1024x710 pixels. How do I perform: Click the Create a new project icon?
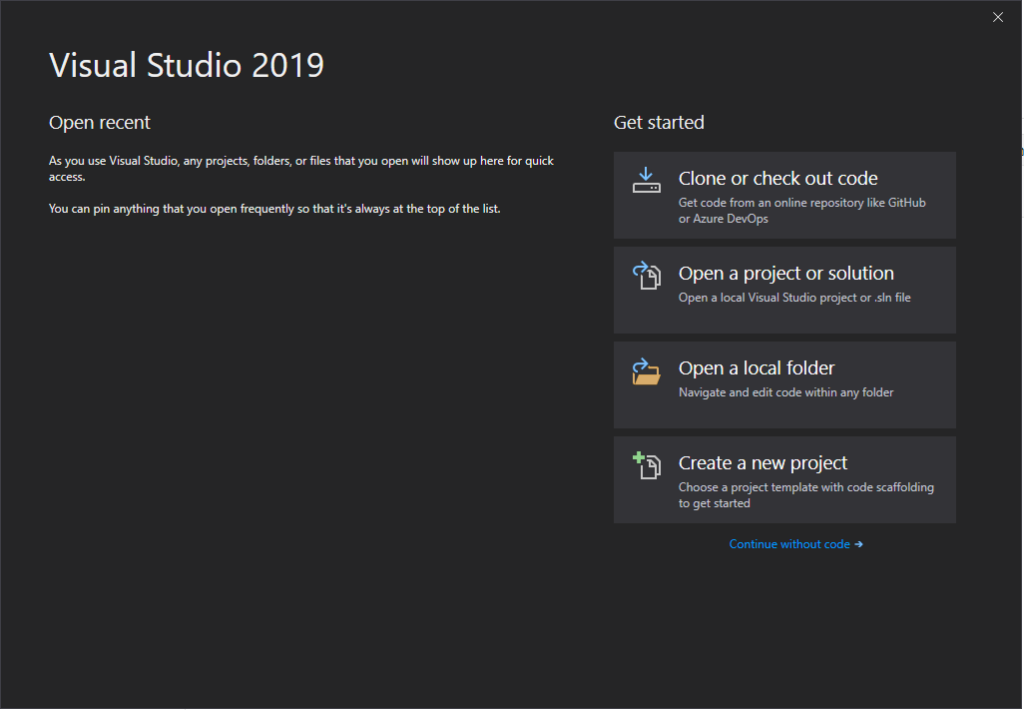646,465
